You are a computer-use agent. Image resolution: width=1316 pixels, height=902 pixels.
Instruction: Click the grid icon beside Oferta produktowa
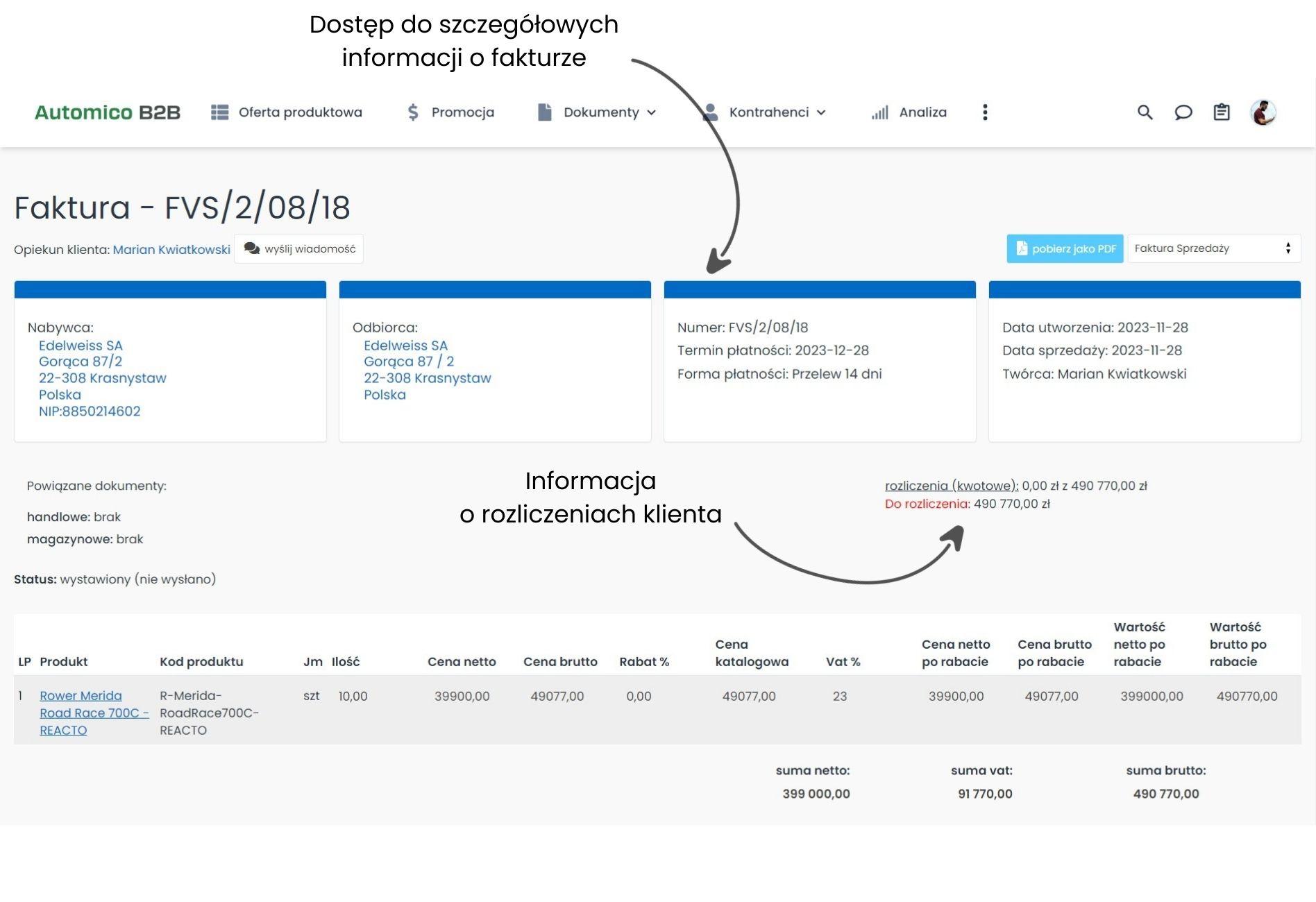tap(219, 112)
